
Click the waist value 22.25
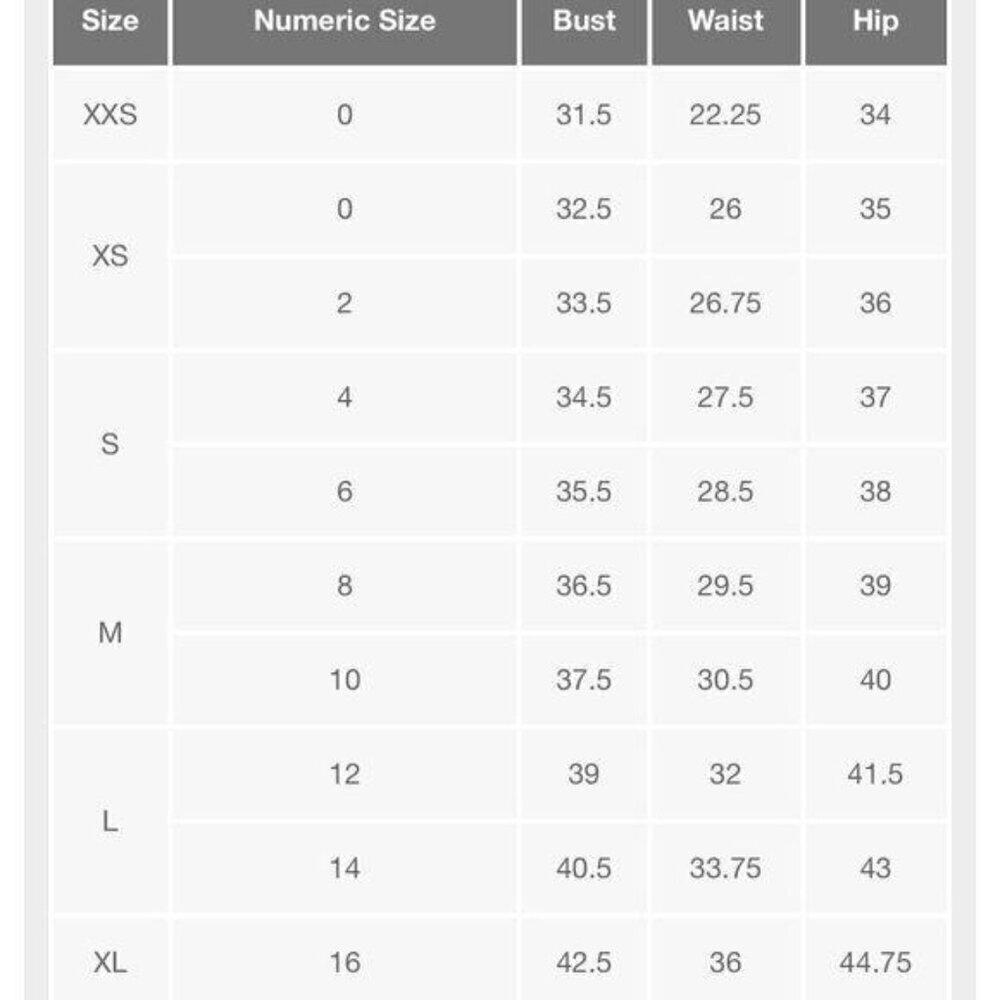coord(726,115)
